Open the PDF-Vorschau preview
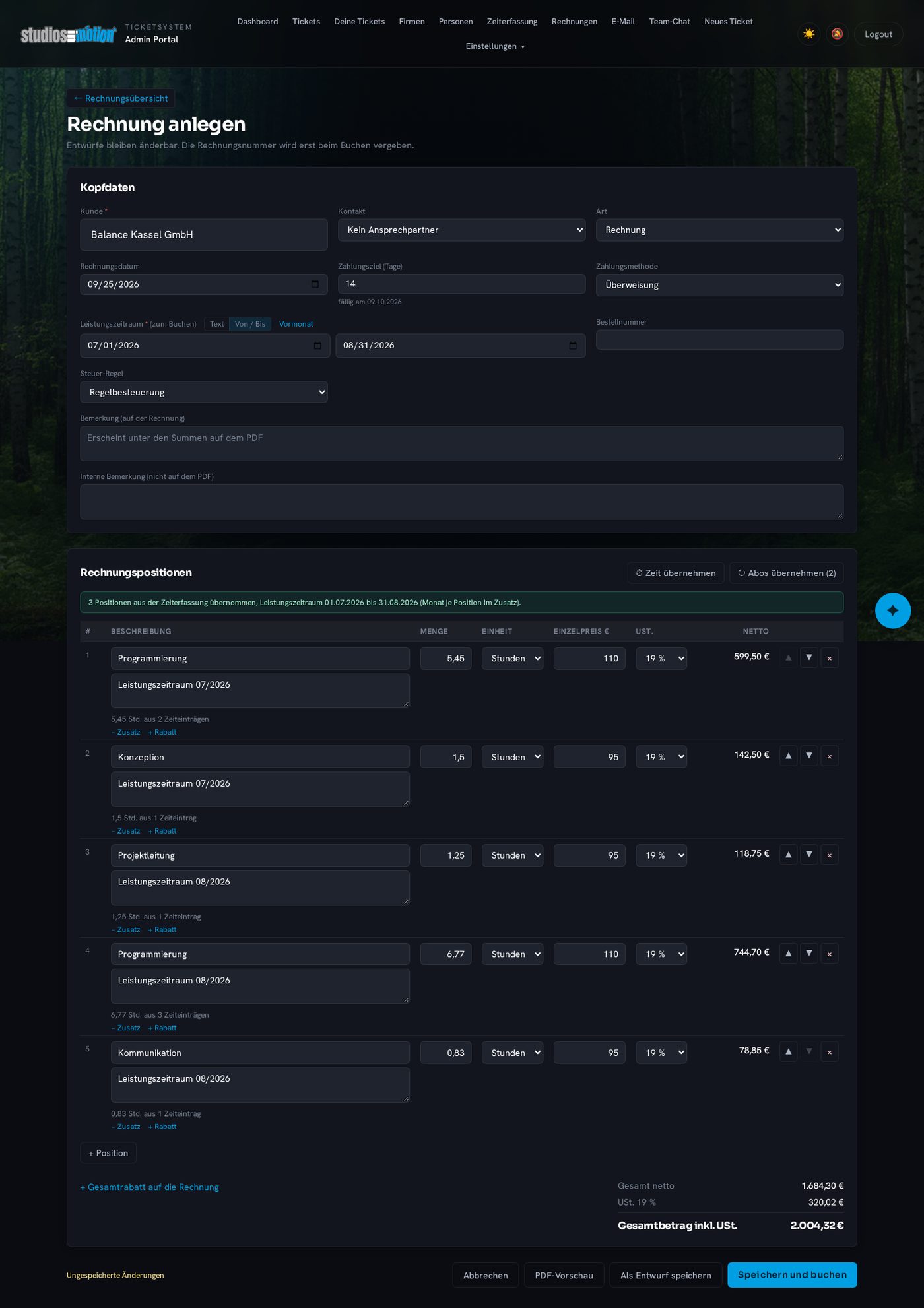This screenshot has width=924, height=1308. pyautogui.click(x=564, y=1275)
